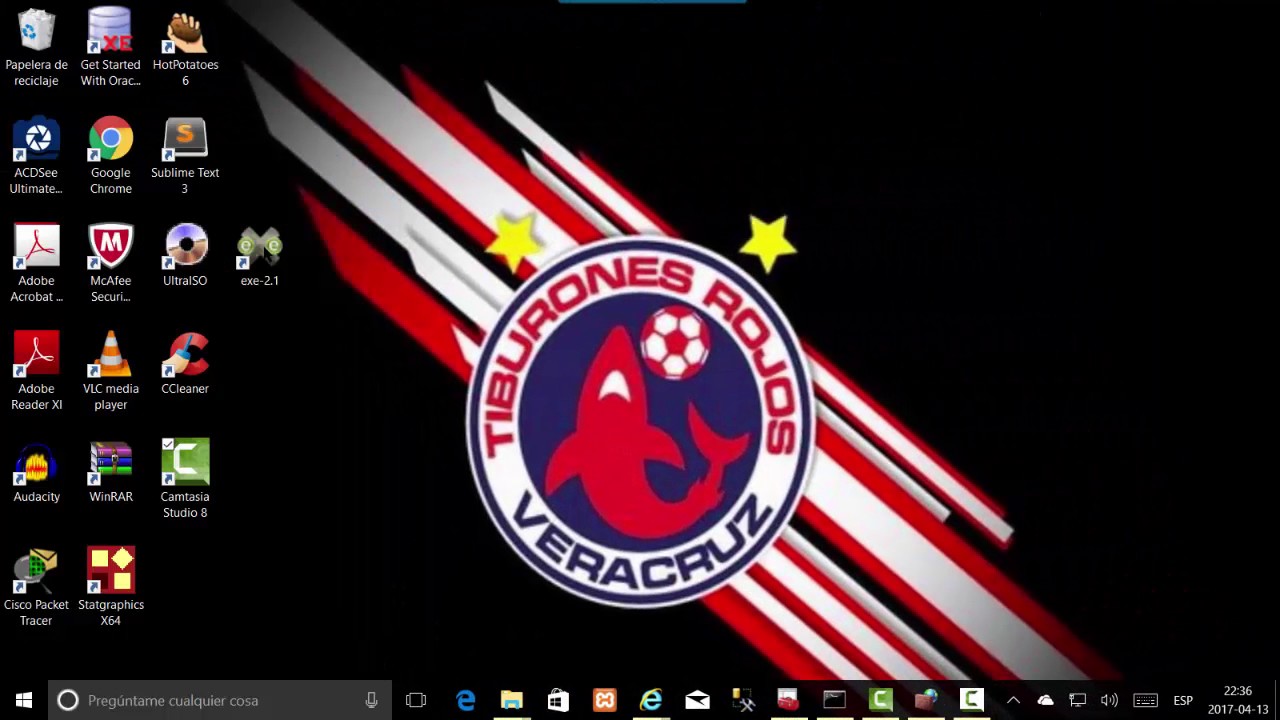This screenshot has width=1280, height=720.
Task: Open first Camtasia taskbar icon
Action: tap(880, 700)
